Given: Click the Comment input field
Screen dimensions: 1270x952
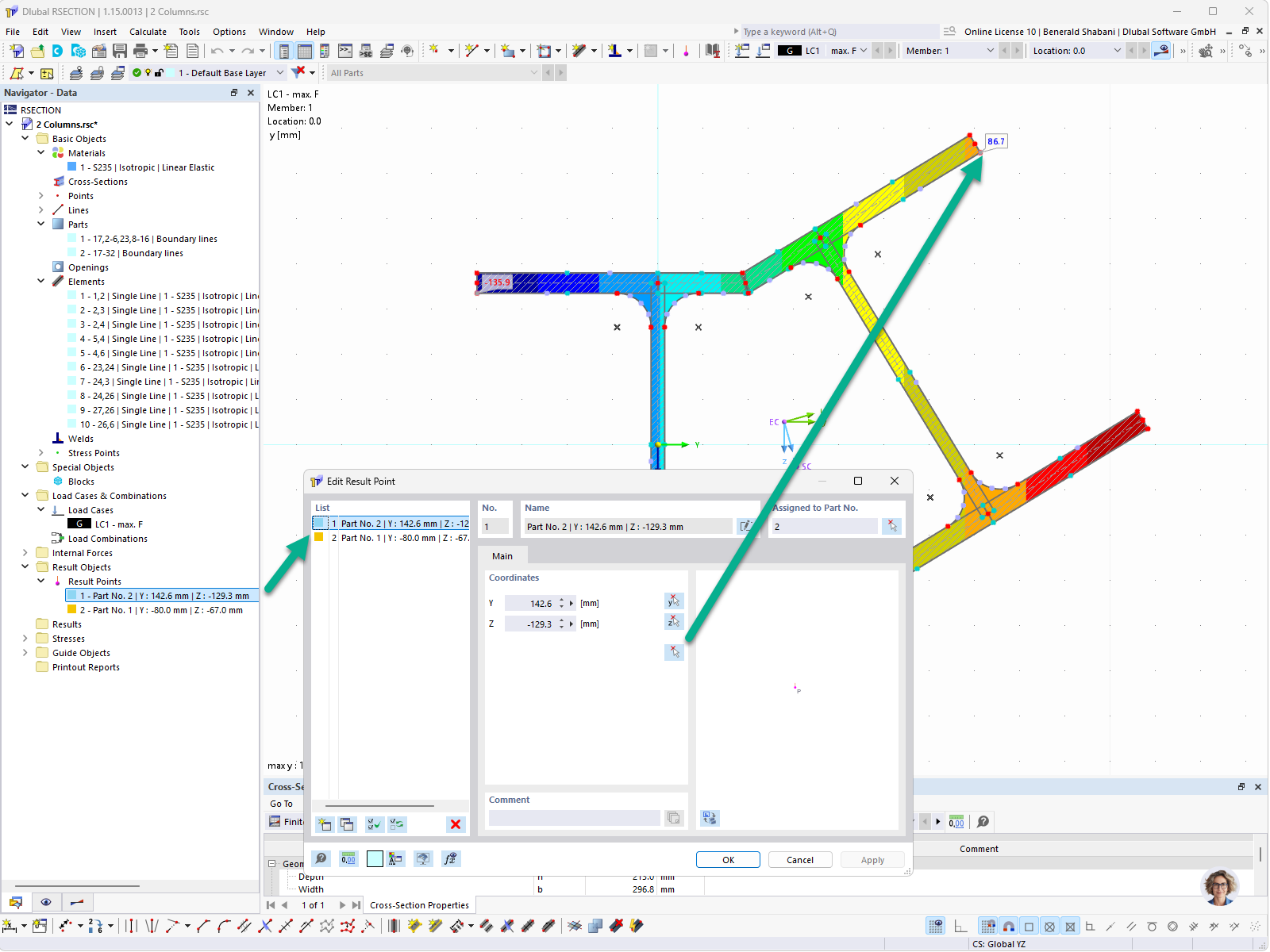Looking at the screenshot, I should pos(574,818).
